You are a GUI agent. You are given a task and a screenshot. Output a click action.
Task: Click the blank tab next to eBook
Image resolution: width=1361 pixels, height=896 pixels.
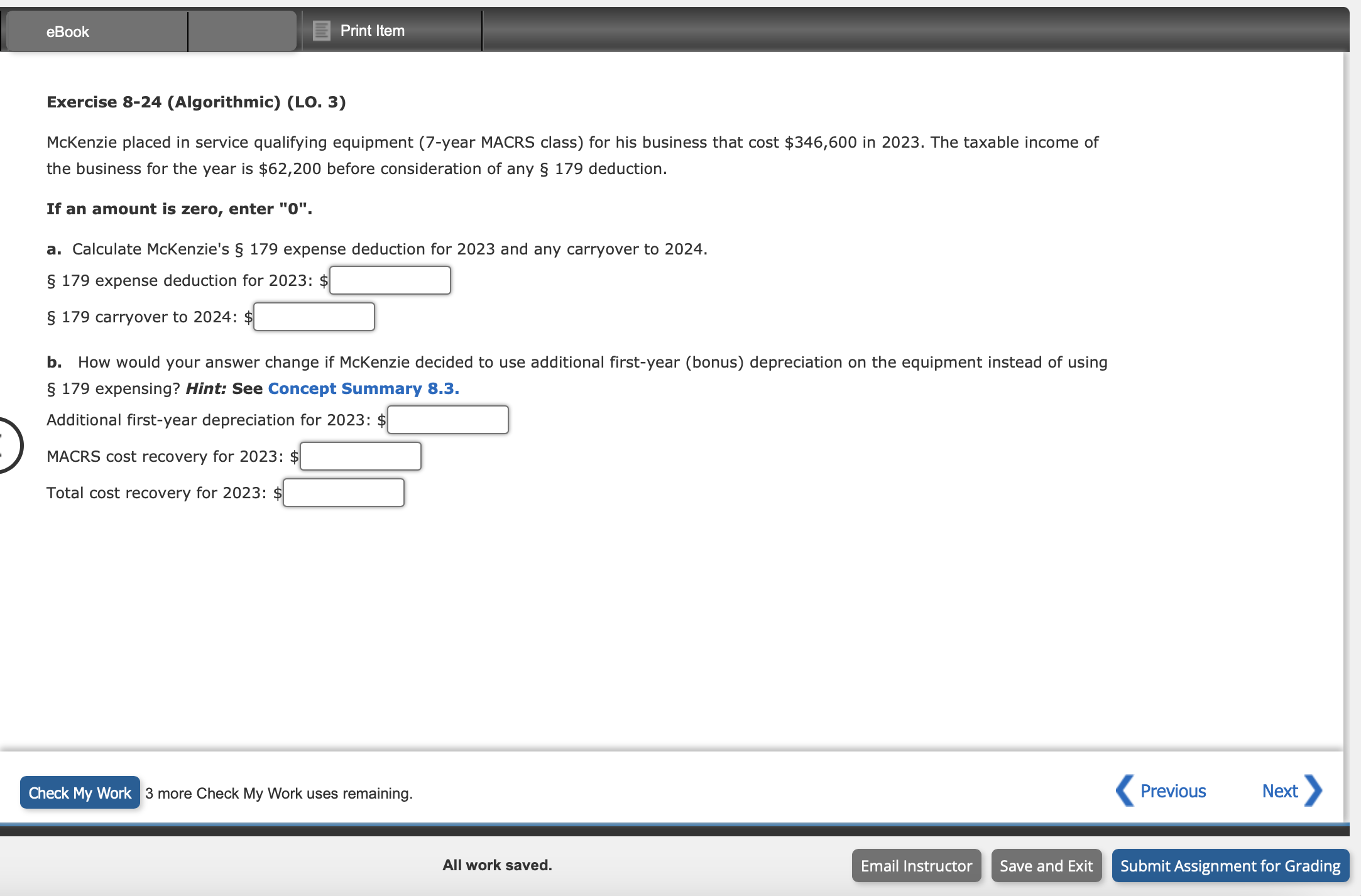(x=242, y=31)
